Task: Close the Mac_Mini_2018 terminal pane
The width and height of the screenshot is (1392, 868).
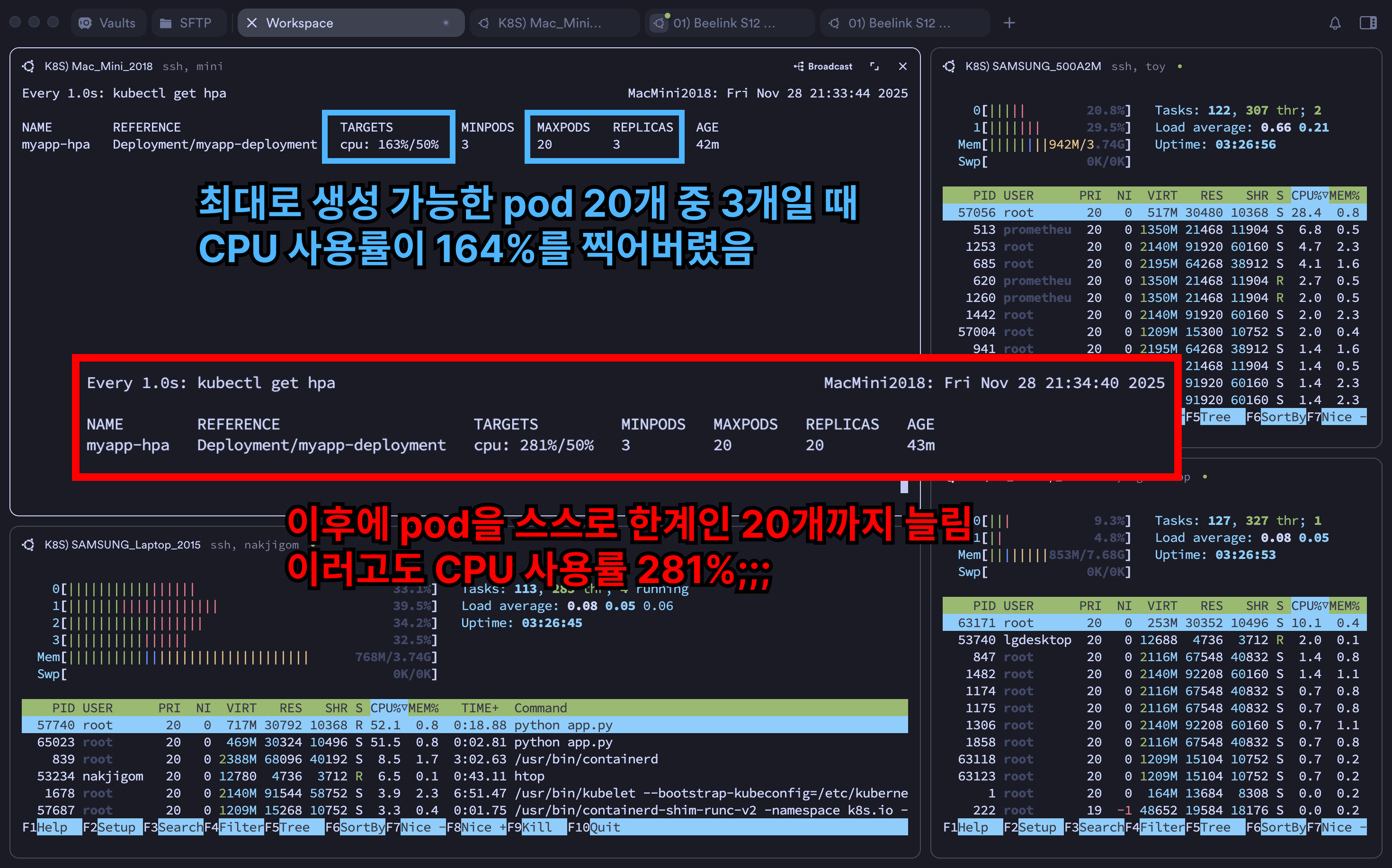Action: click(903, 67)
